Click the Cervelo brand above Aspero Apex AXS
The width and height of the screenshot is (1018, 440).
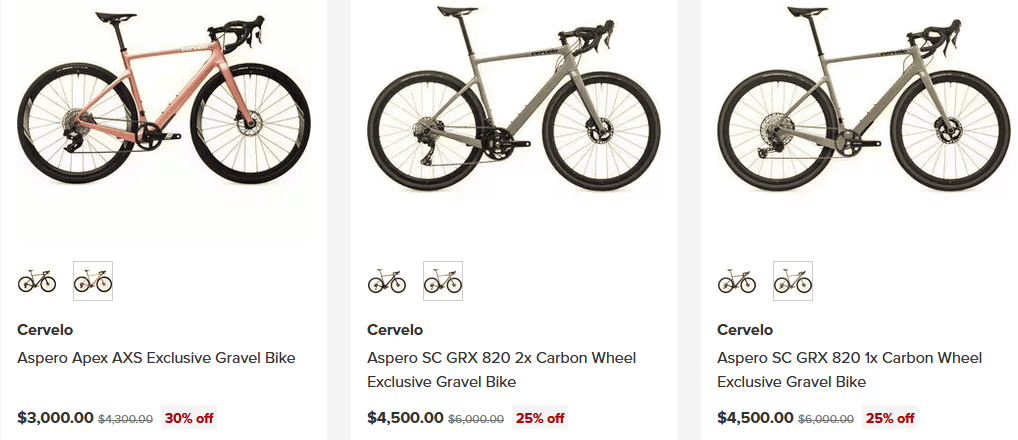tap(45, 330)
